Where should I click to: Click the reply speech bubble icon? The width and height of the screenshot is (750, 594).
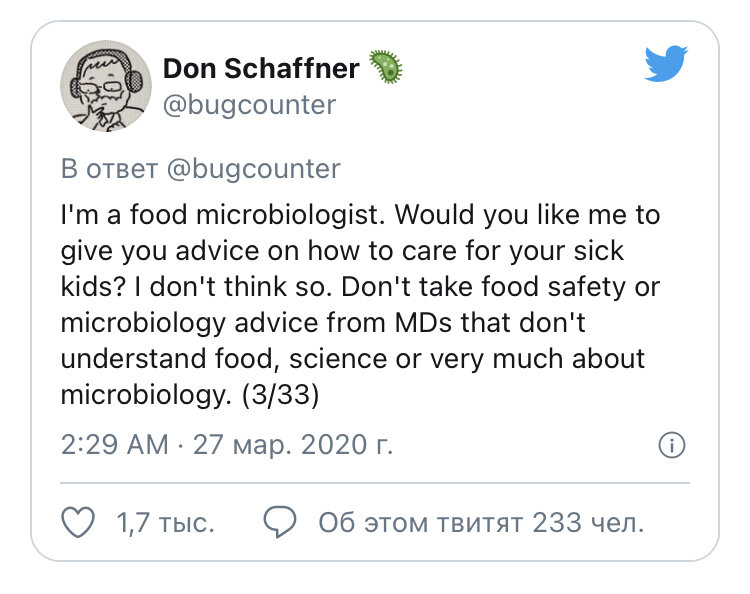tap(280, 522)
